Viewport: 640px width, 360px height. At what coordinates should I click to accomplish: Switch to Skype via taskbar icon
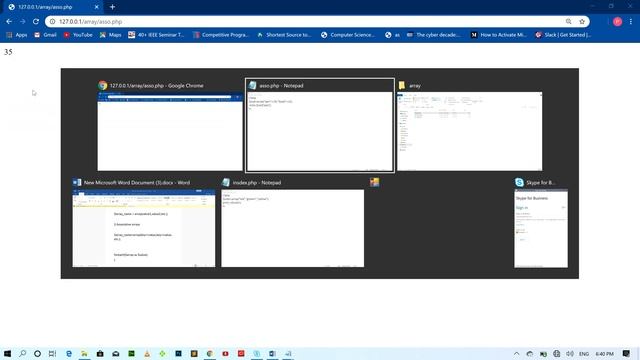pos(257,353)
